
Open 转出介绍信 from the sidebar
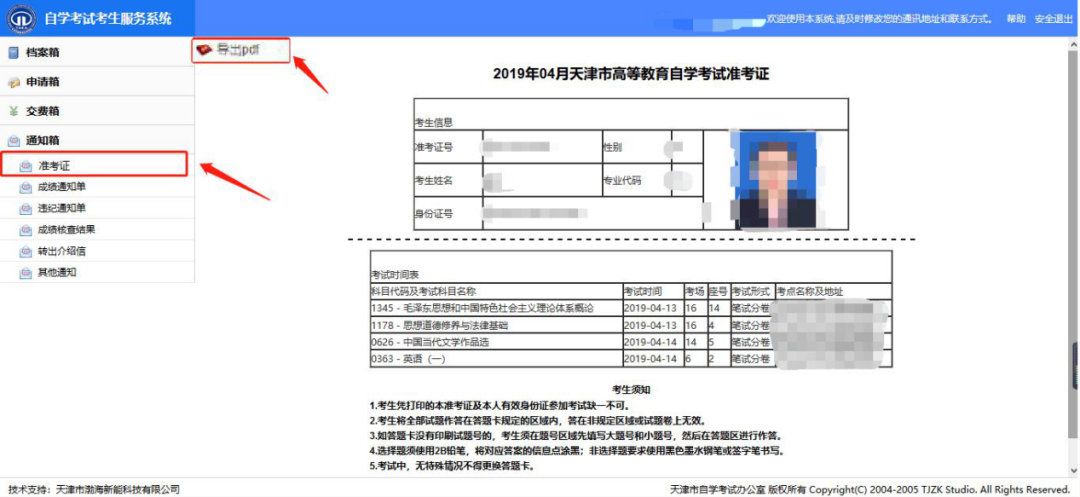(x=62, y=251)
